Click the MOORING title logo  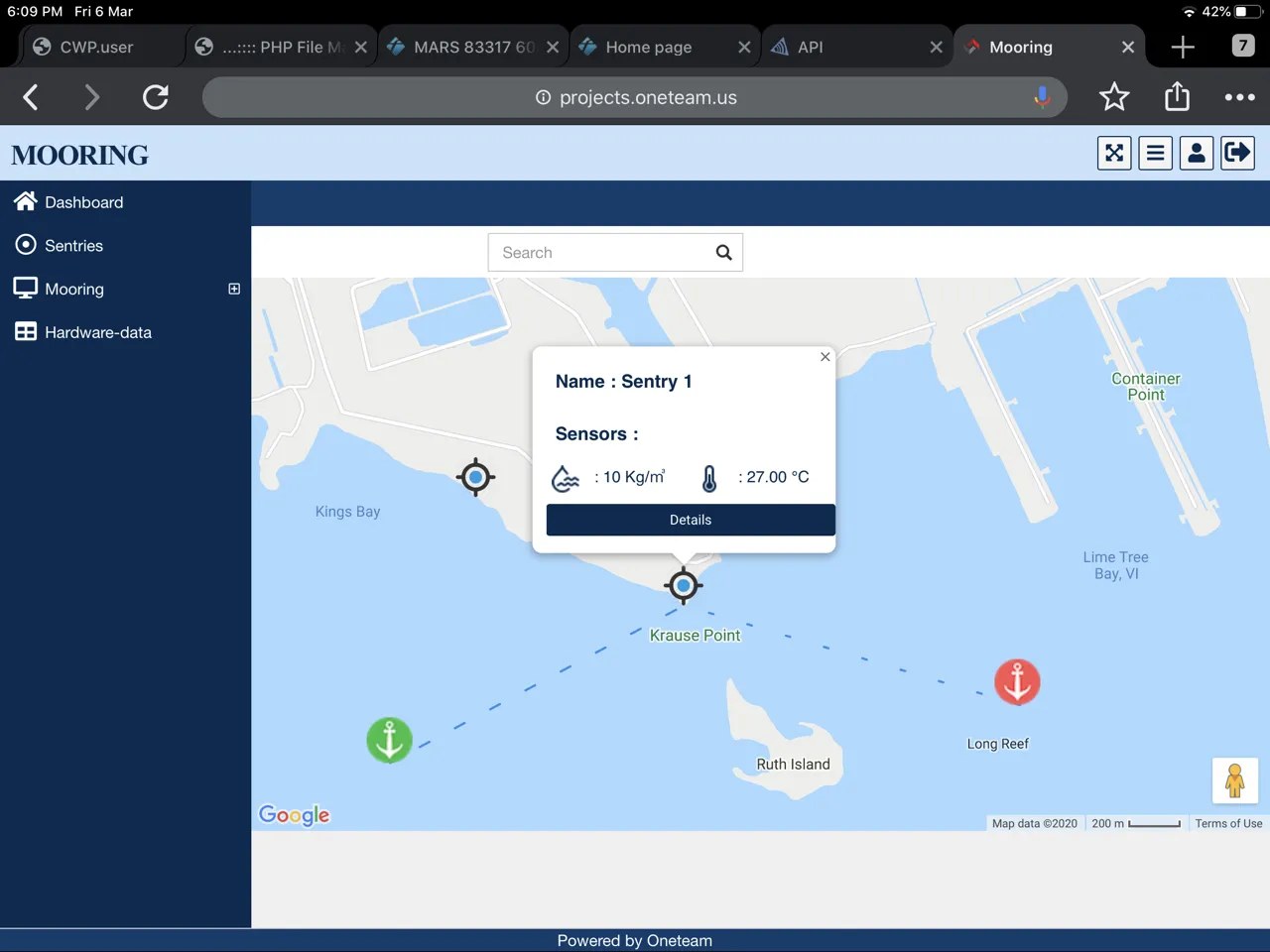[80, 155]
